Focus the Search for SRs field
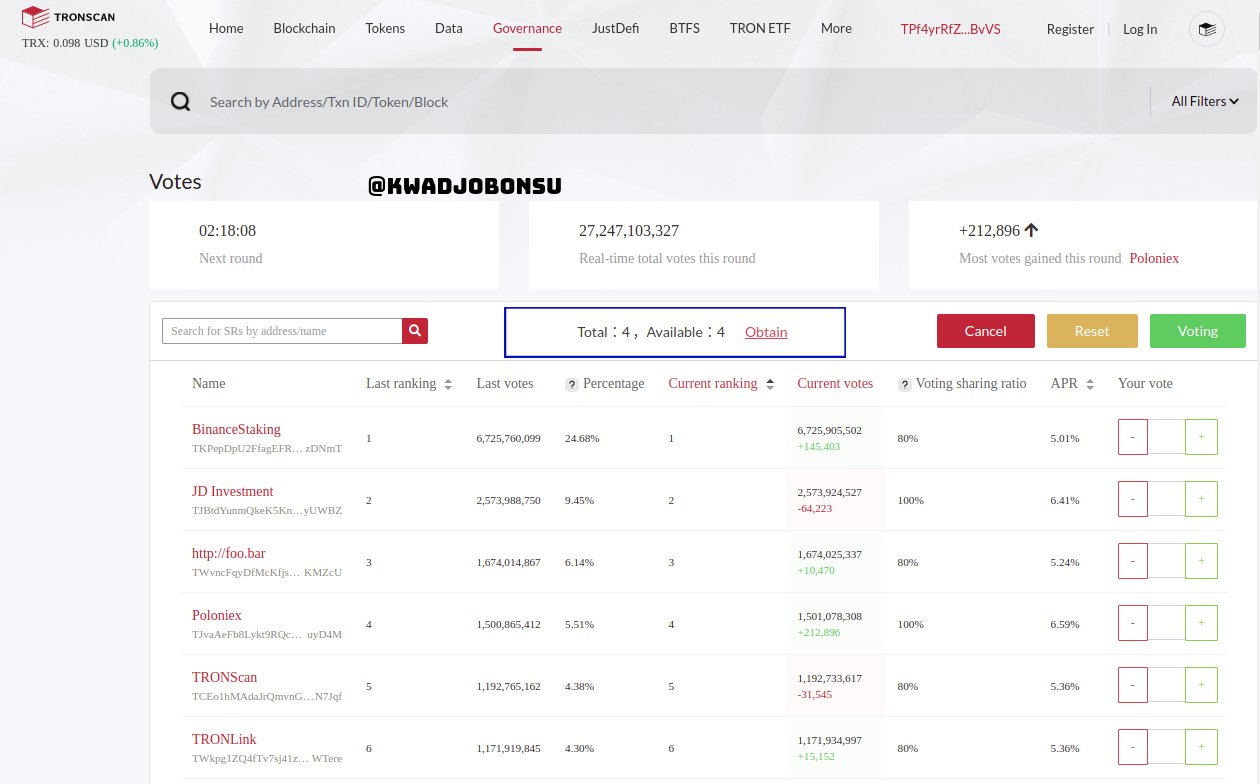 282,331
